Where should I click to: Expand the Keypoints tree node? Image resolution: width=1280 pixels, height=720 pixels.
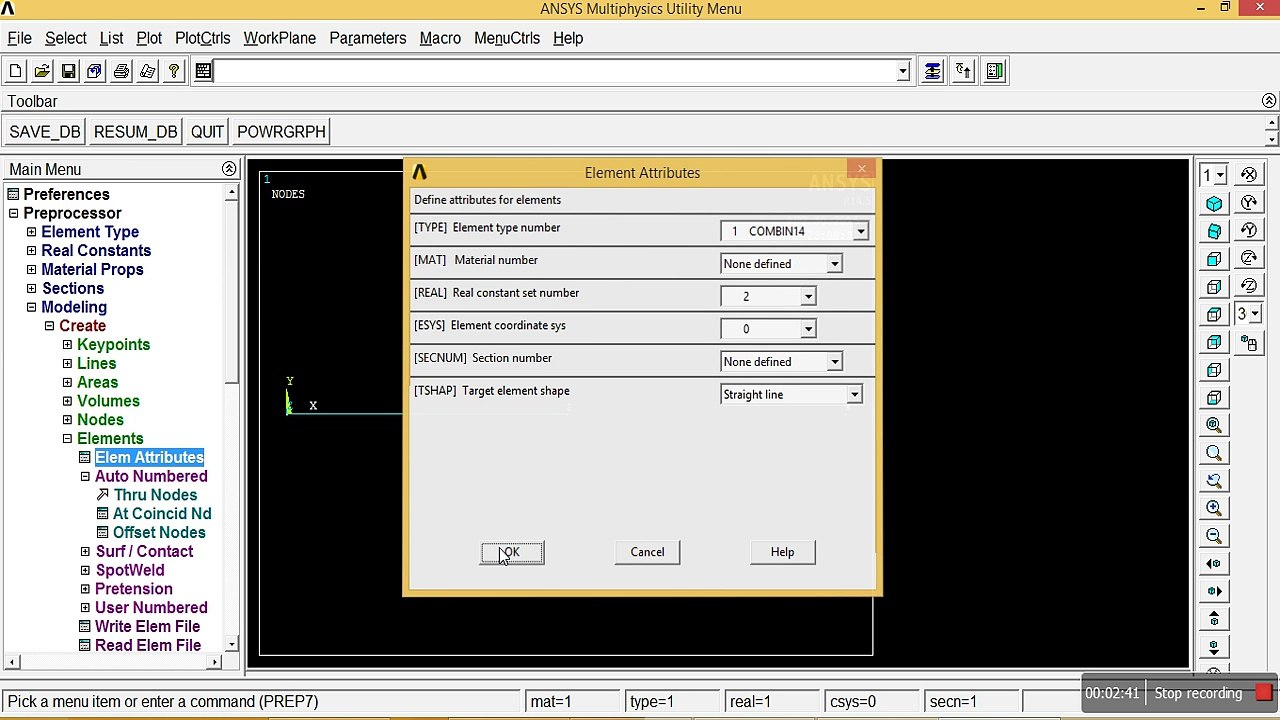pos(67,345)
